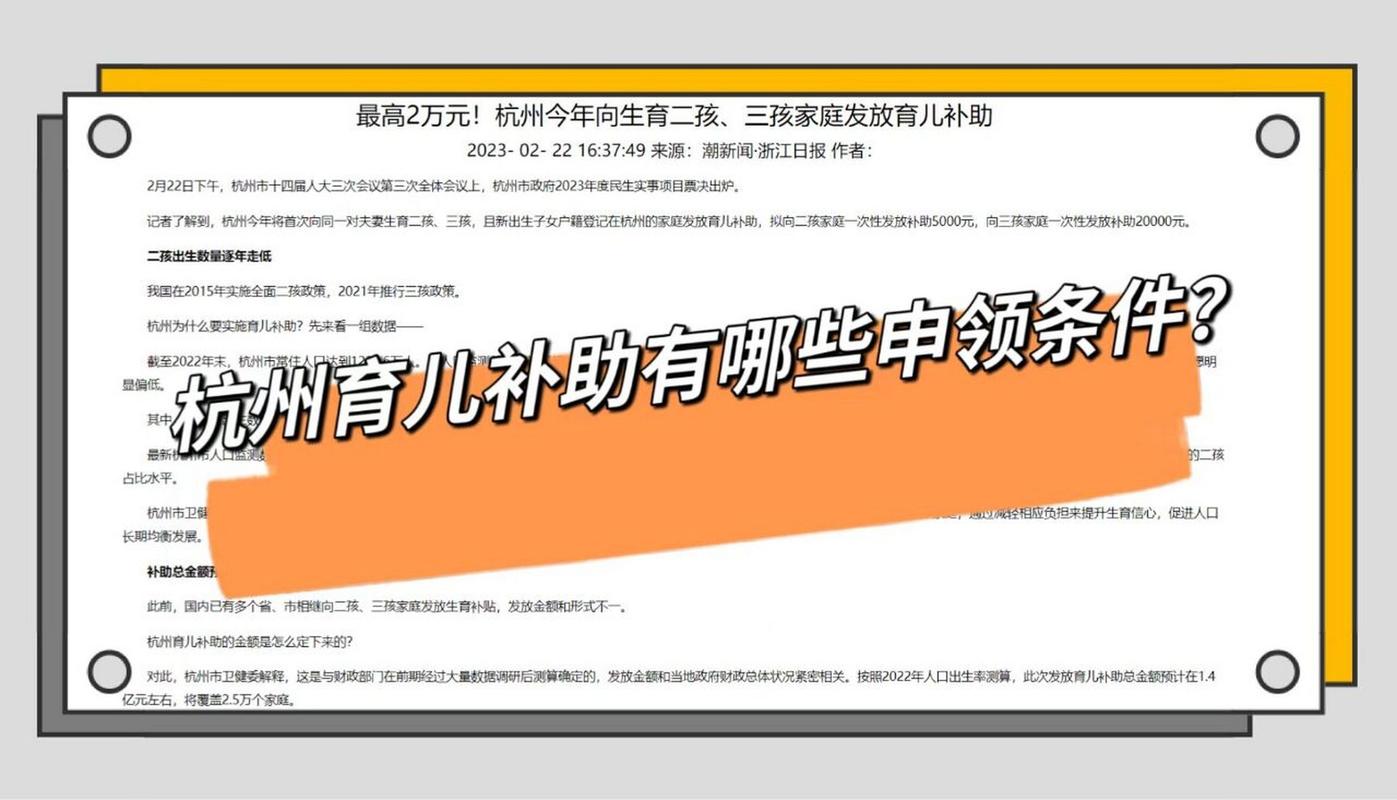Click the line beginning "此前，国内已有多个省、市相继"

(x=386, y=606)
